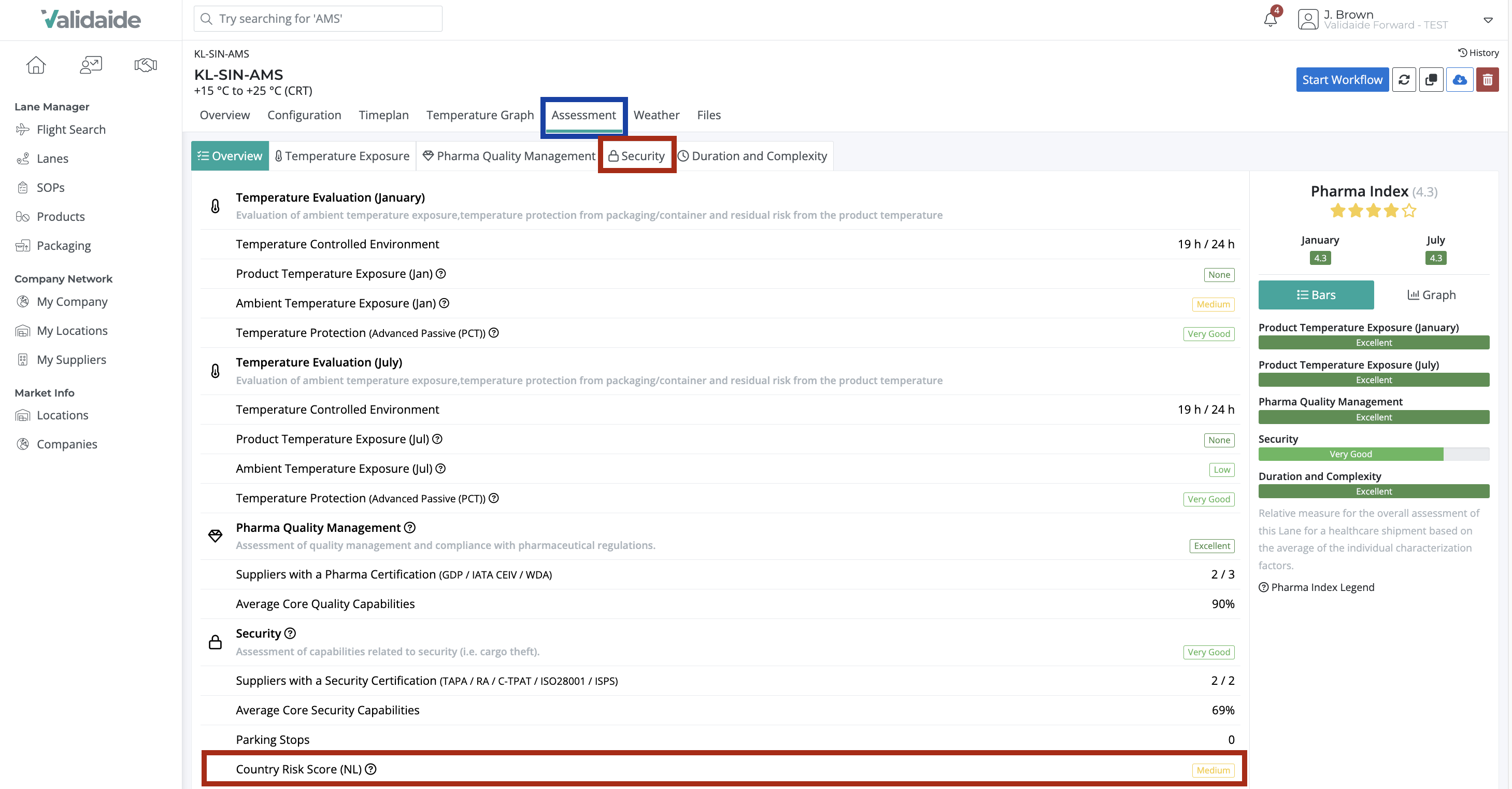Click the help icon beside Pharma Quality Management
The image size is (1512, 789).
click(x=409, y=527)
